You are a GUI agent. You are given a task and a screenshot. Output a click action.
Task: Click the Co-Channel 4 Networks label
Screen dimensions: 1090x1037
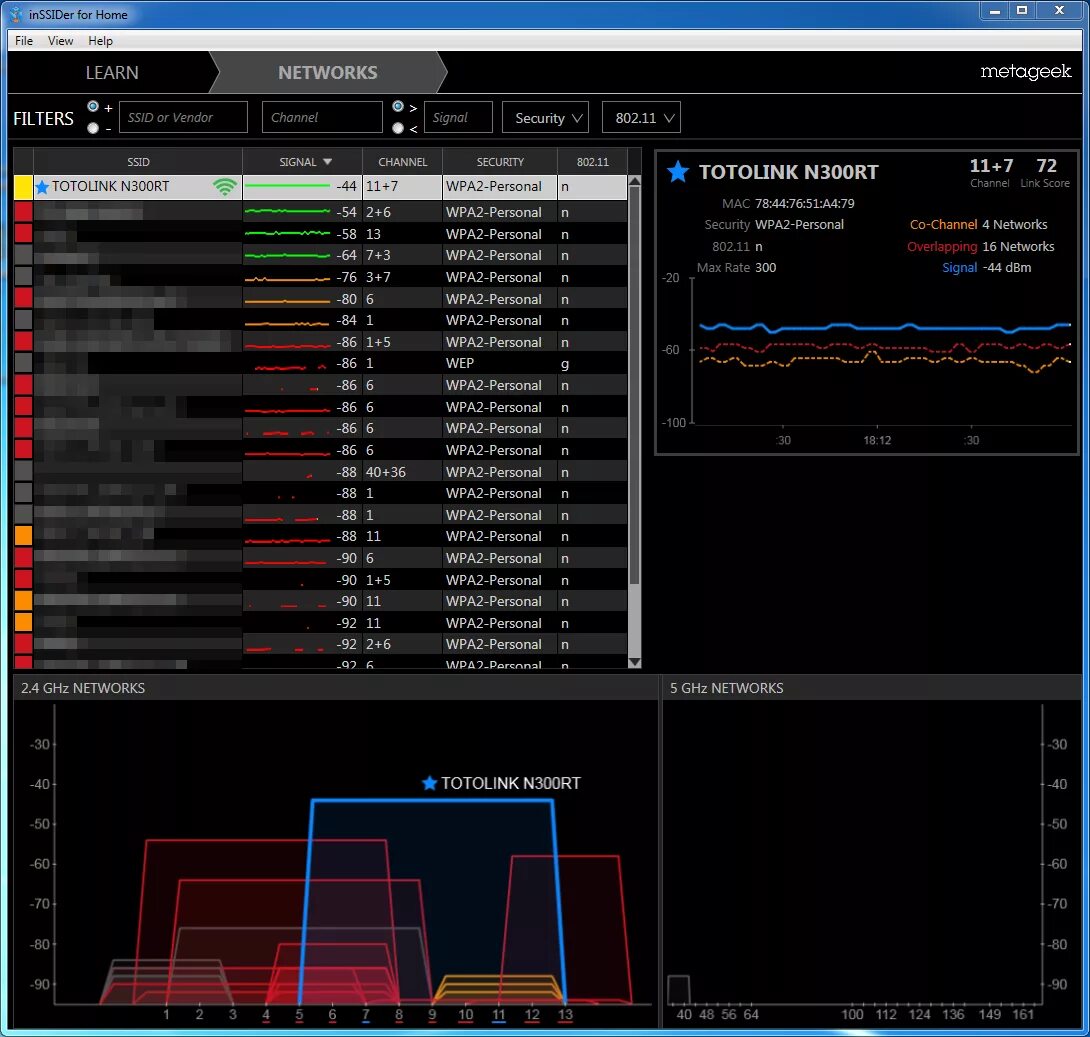978,224
